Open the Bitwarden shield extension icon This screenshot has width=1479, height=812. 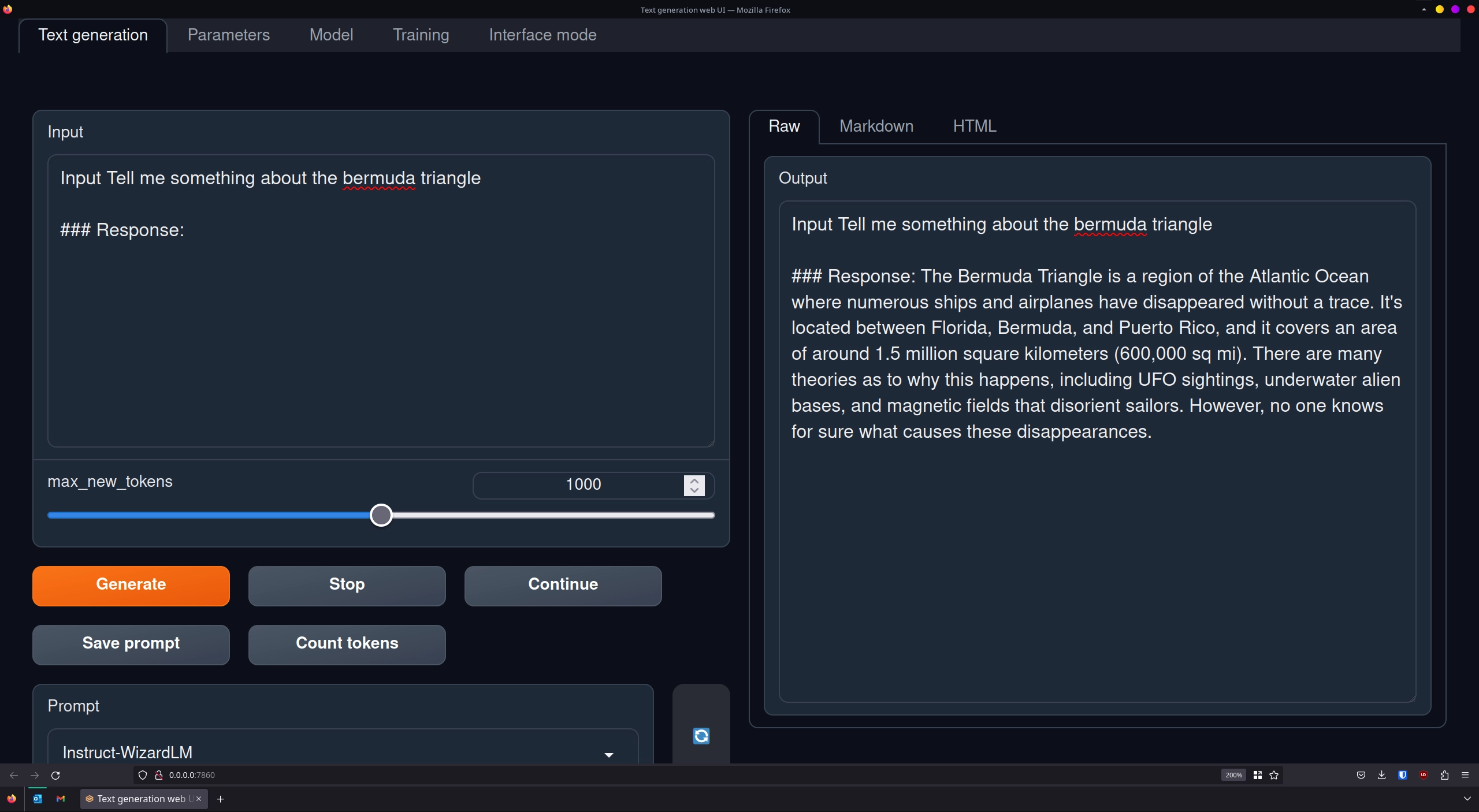(1402, 775)
